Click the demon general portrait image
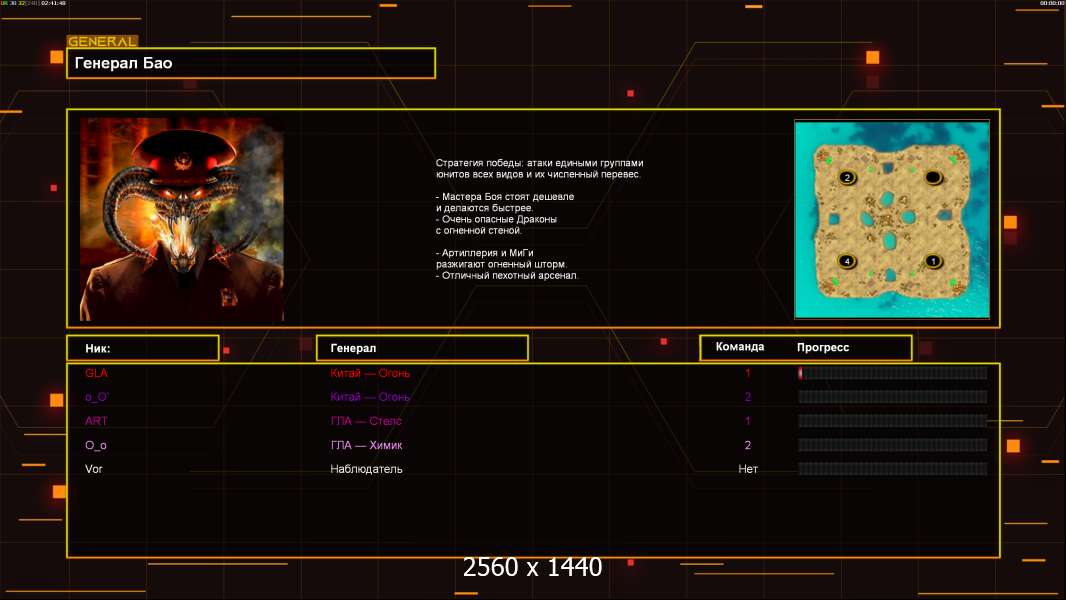 pos(182,220)
